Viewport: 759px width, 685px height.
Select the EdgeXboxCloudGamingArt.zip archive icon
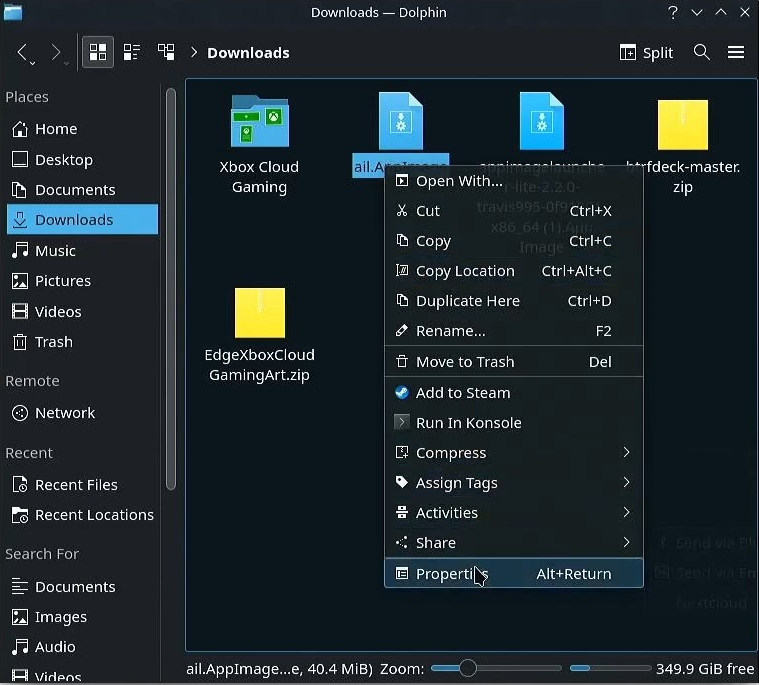pyautogui.click(x=259, y=313)
